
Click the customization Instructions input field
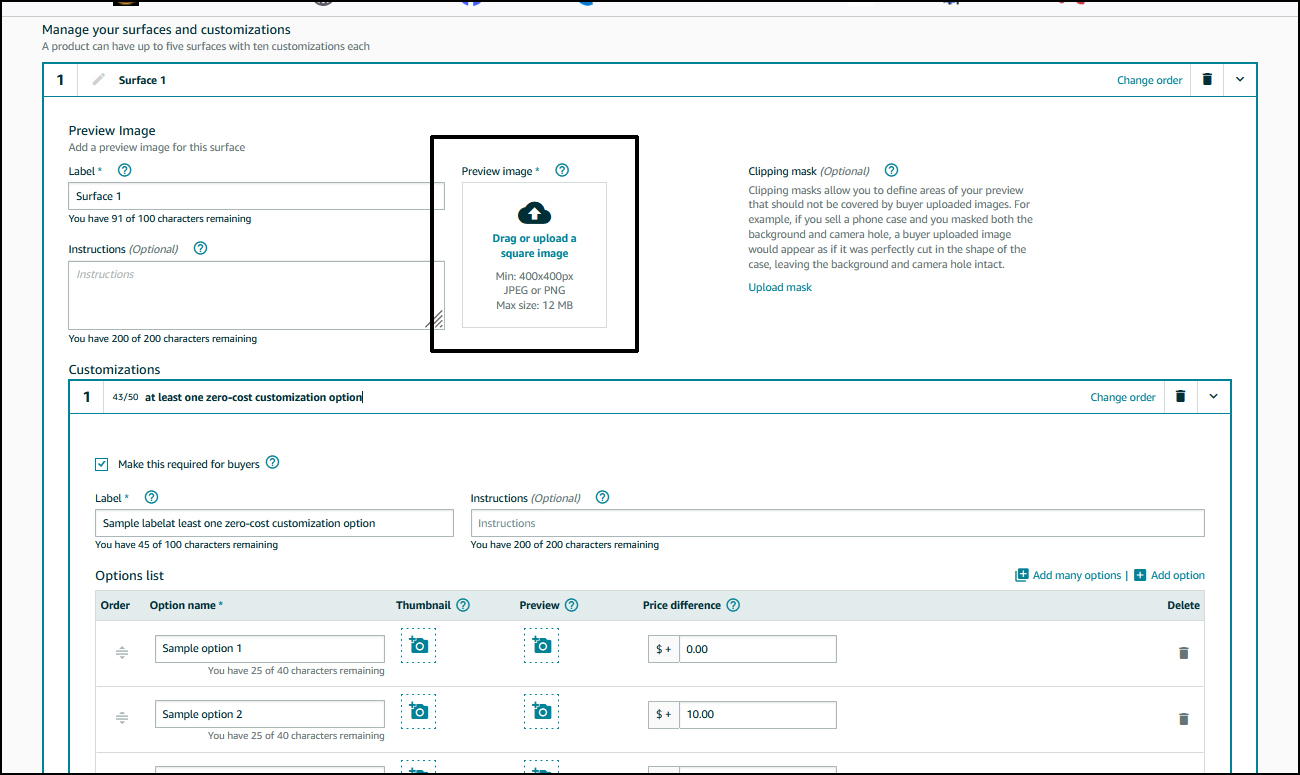(838, 523)
